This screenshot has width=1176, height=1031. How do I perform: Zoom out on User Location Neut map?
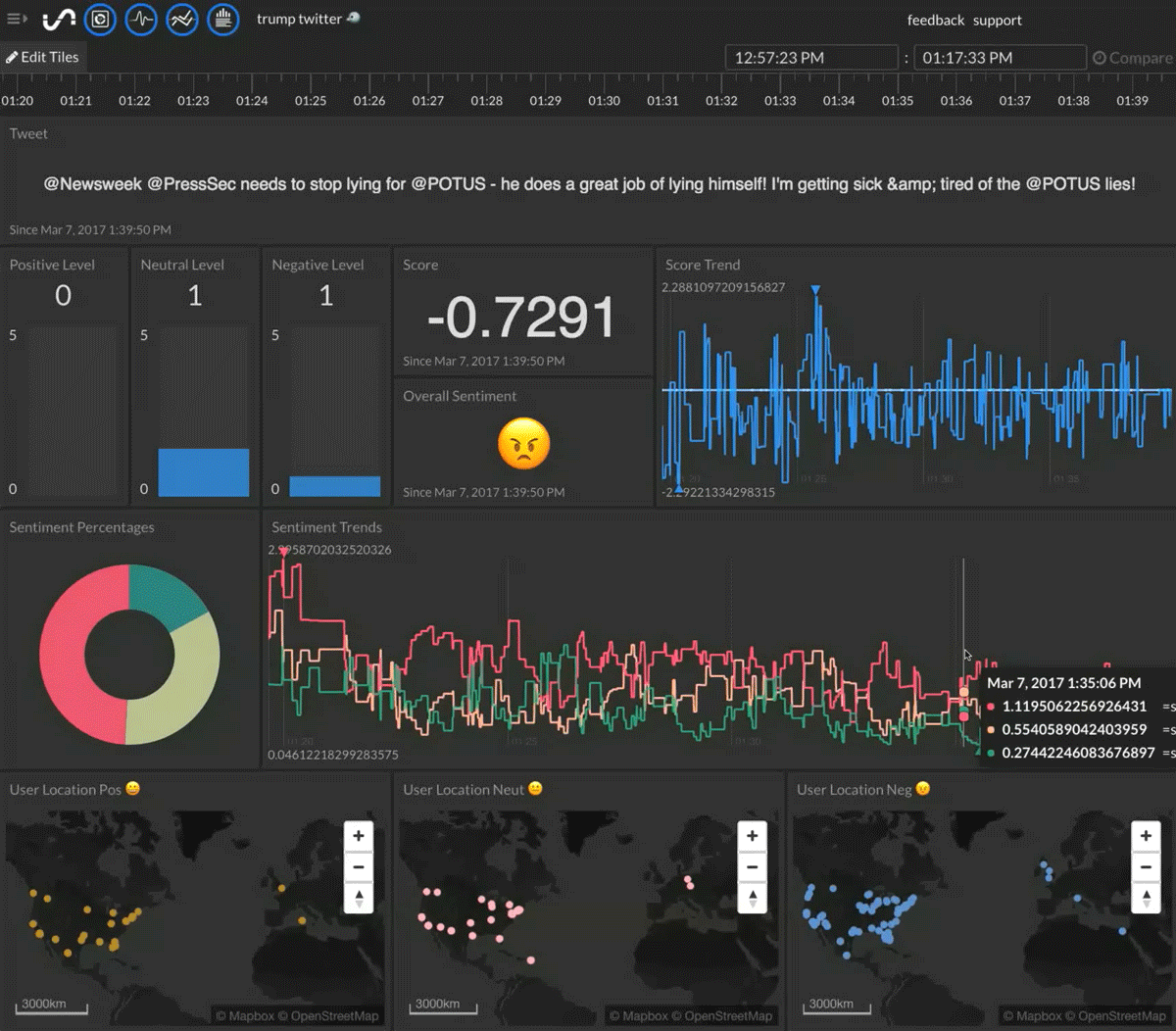(752, 866)
